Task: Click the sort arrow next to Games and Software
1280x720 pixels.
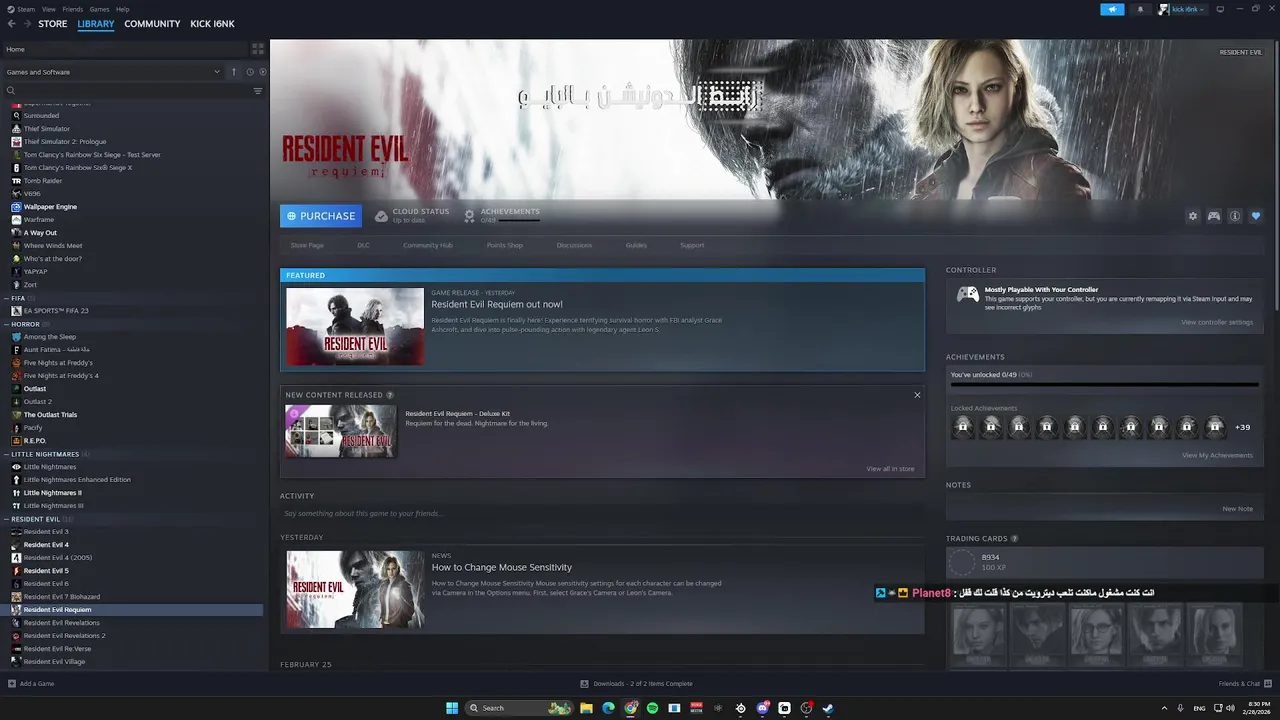Action: pos(234,72)
